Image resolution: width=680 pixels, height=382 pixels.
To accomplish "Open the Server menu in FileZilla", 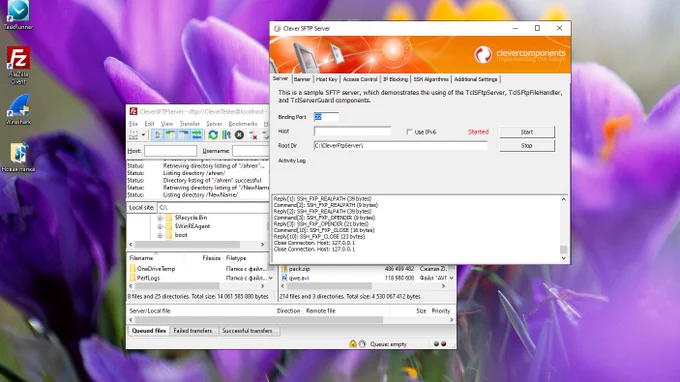I will click(x=214, y=124).
